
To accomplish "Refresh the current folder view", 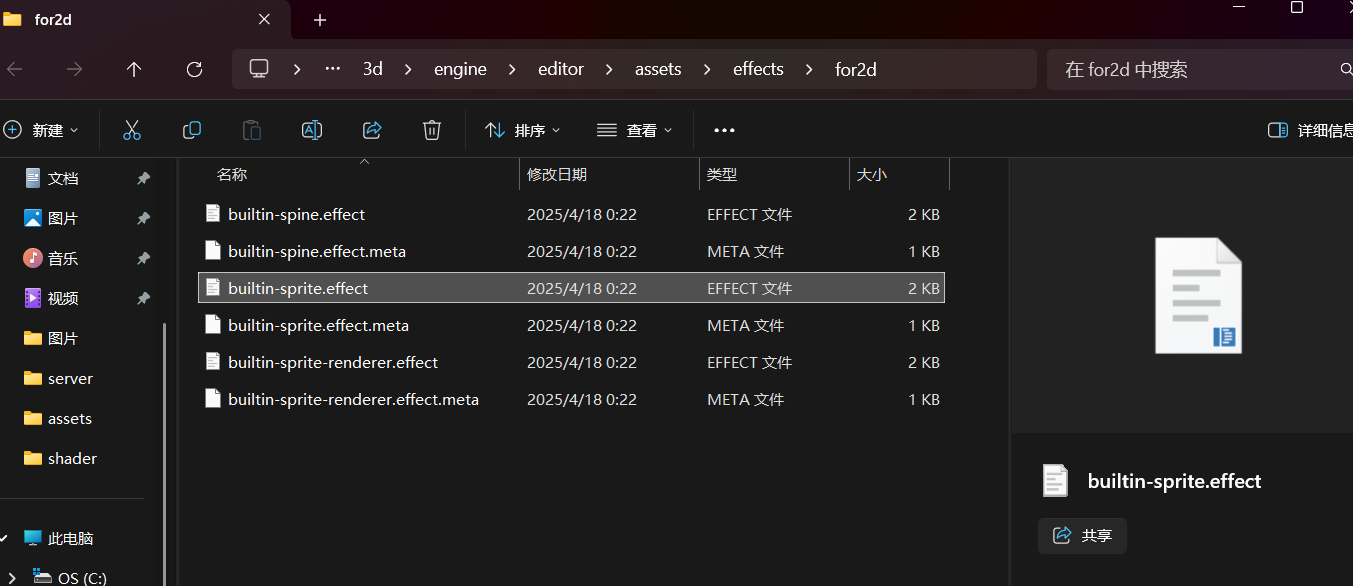I will point(195,69).
